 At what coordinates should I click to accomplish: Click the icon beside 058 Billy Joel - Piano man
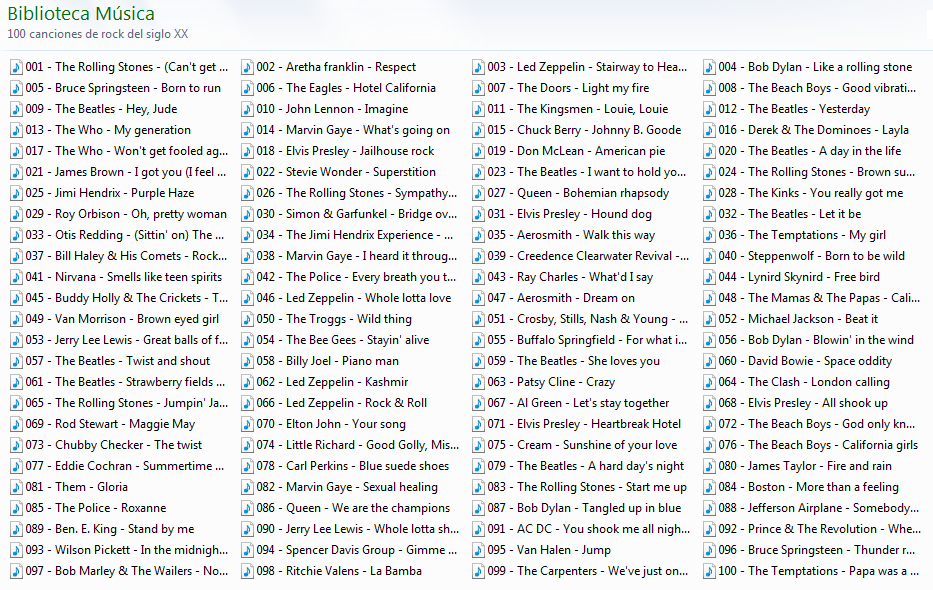click(x=248, y=362)
